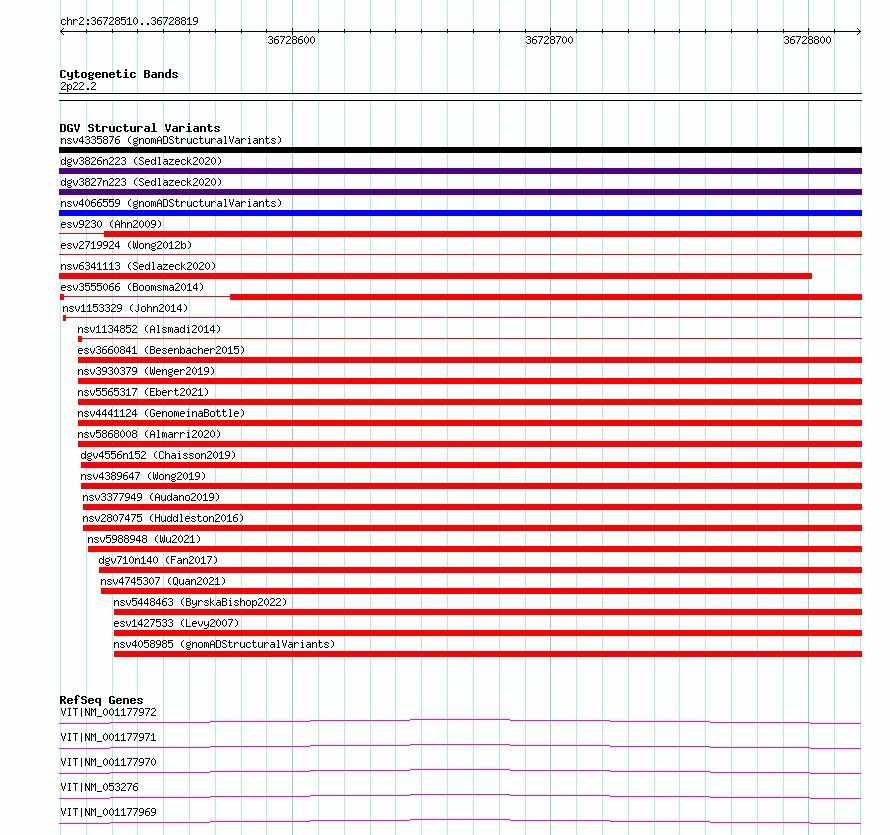Open transcript VIT|NM_001177969 label
890x835 pixels.
[x=108, y=812]
